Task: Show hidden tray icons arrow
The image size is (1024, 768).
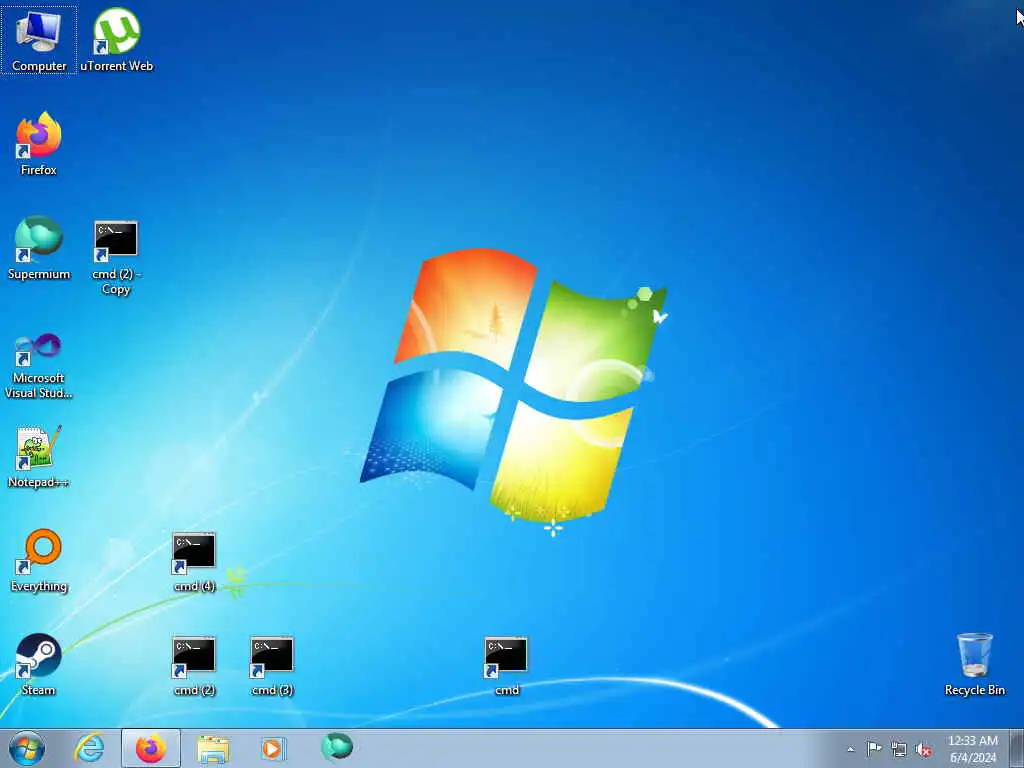Action: point(850,749)
